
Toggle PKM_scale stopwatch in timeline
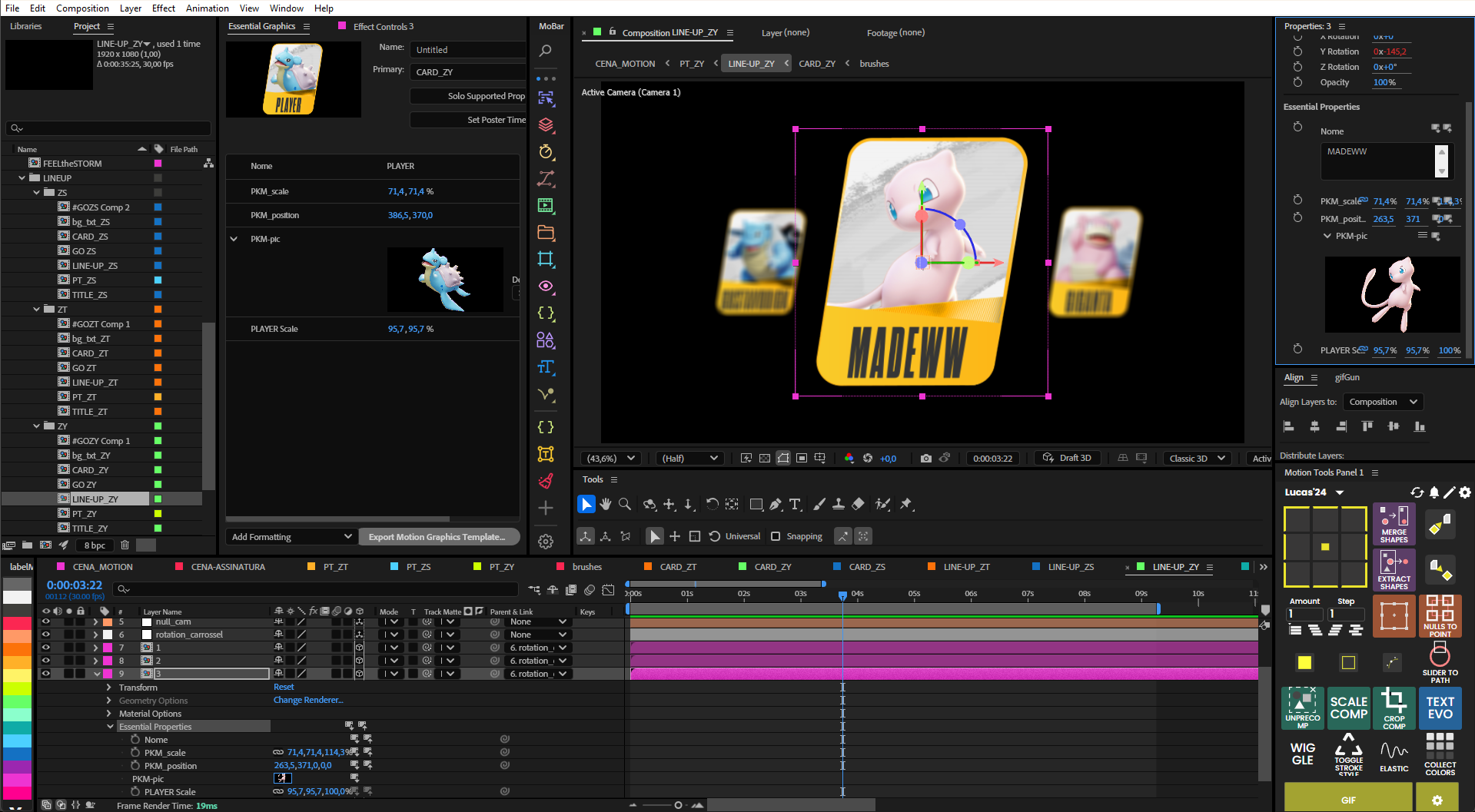pyautogui.click(x=135, y=753)
